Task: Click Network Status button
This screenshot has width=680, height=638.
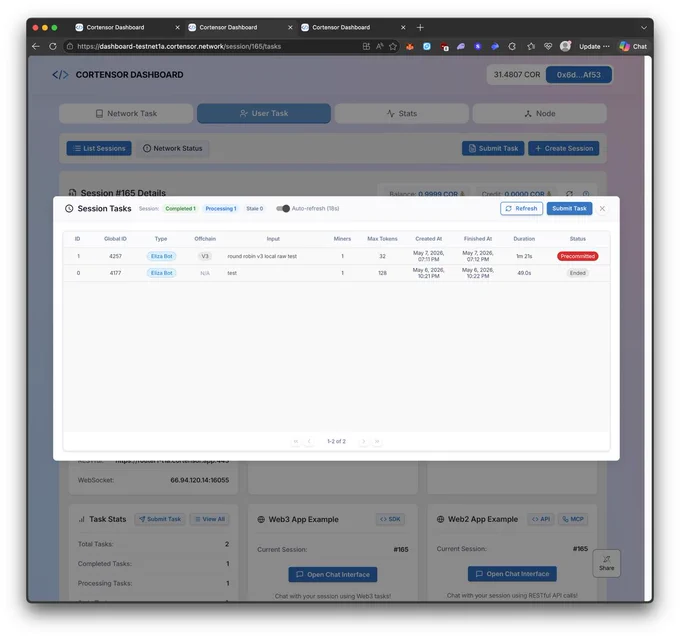Action: click(173, 148)
